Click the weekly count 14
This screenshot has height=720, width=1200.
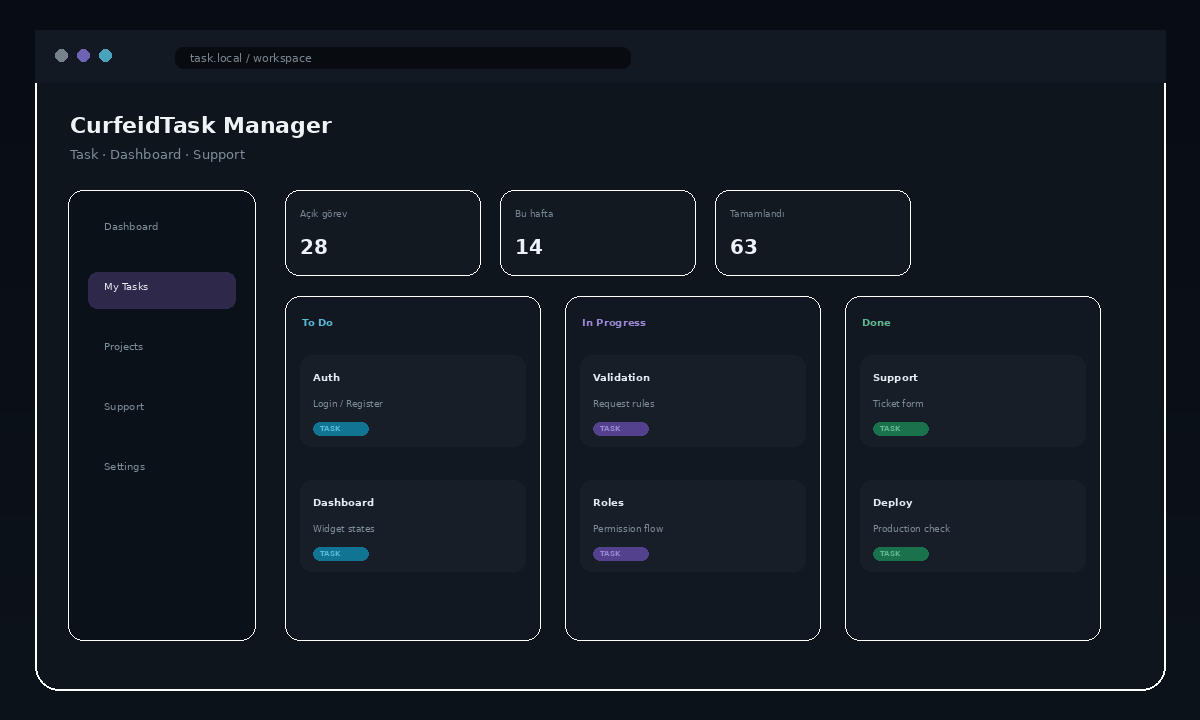coord(529,247)
